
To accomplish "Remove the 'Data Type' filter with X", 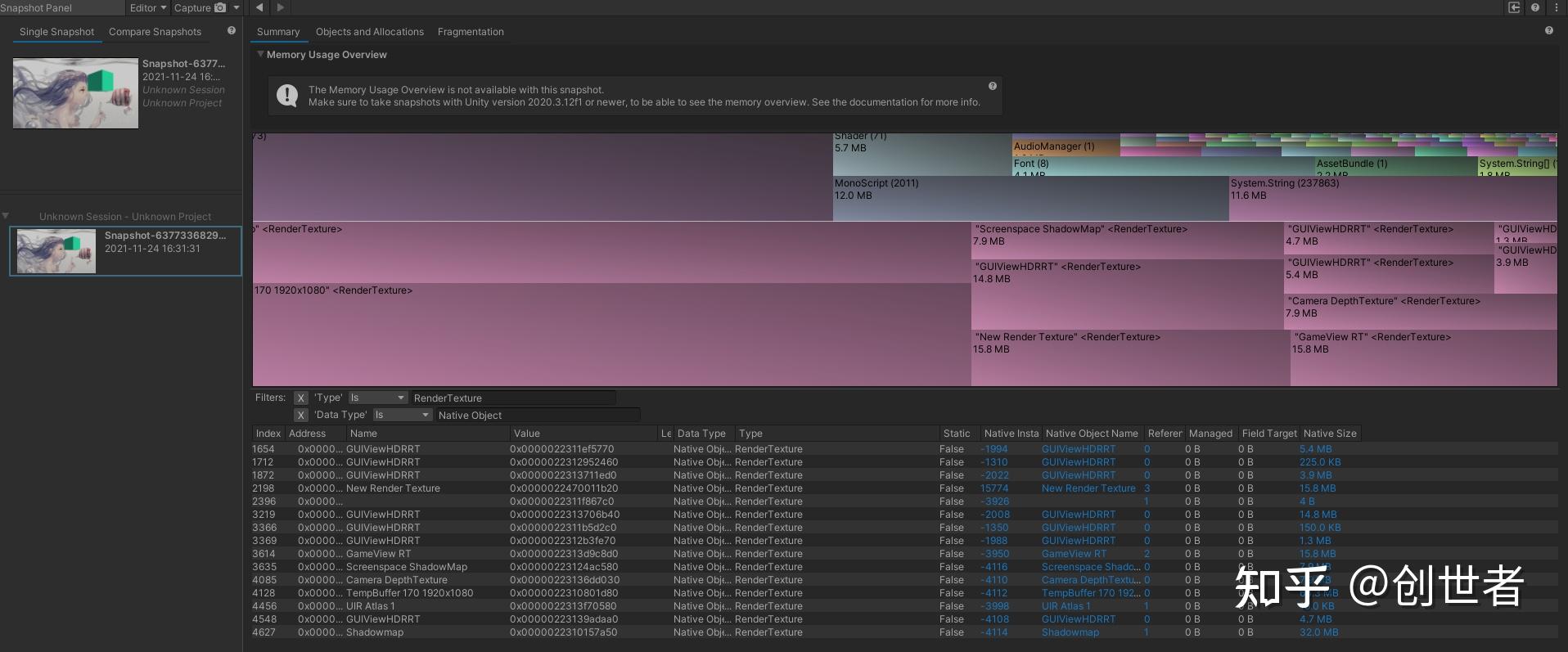I will click(301, 416).
